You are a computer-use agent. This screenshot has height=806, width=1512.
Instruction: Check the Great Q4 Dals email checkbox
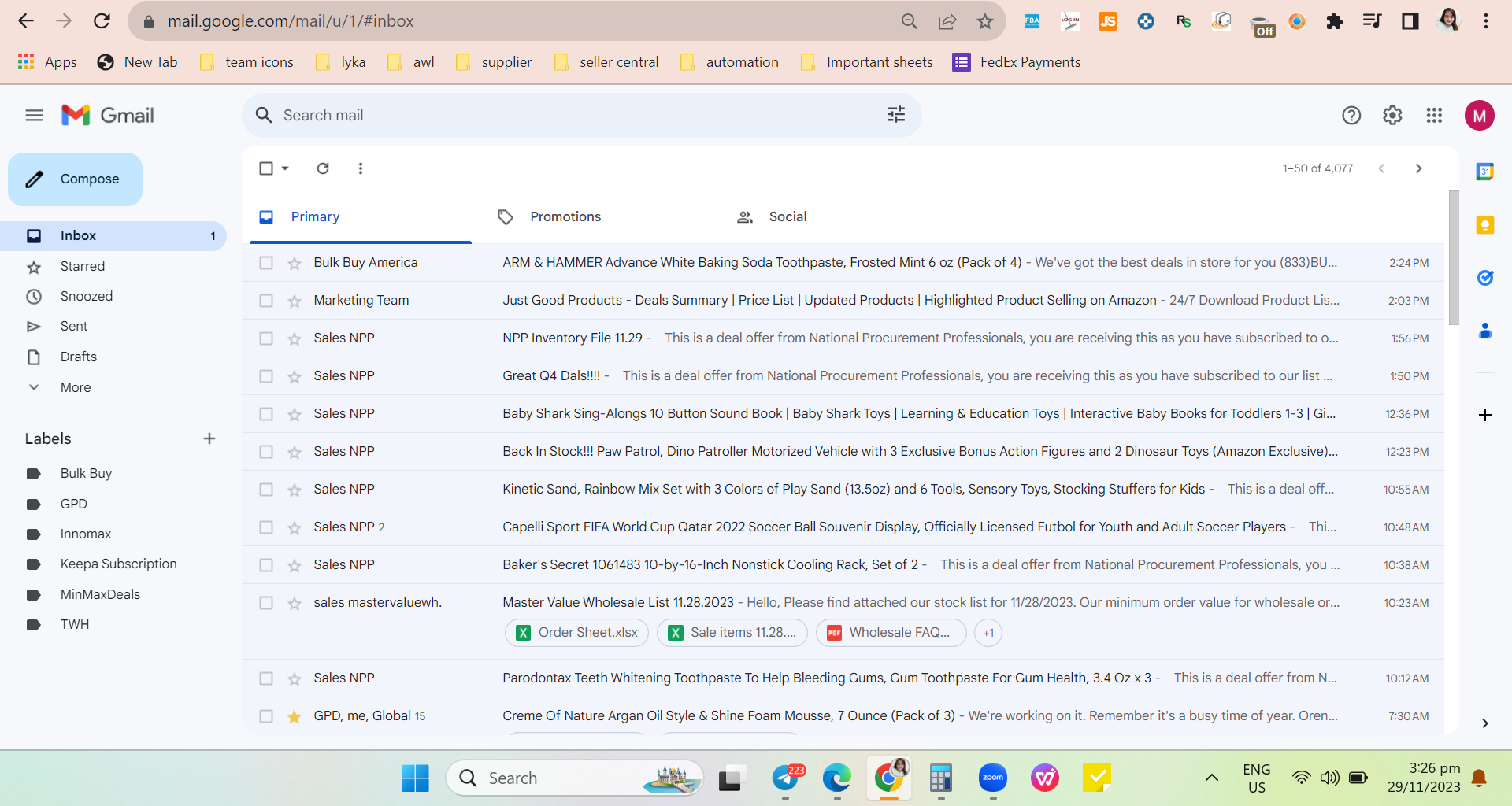[x=266, y=376]
